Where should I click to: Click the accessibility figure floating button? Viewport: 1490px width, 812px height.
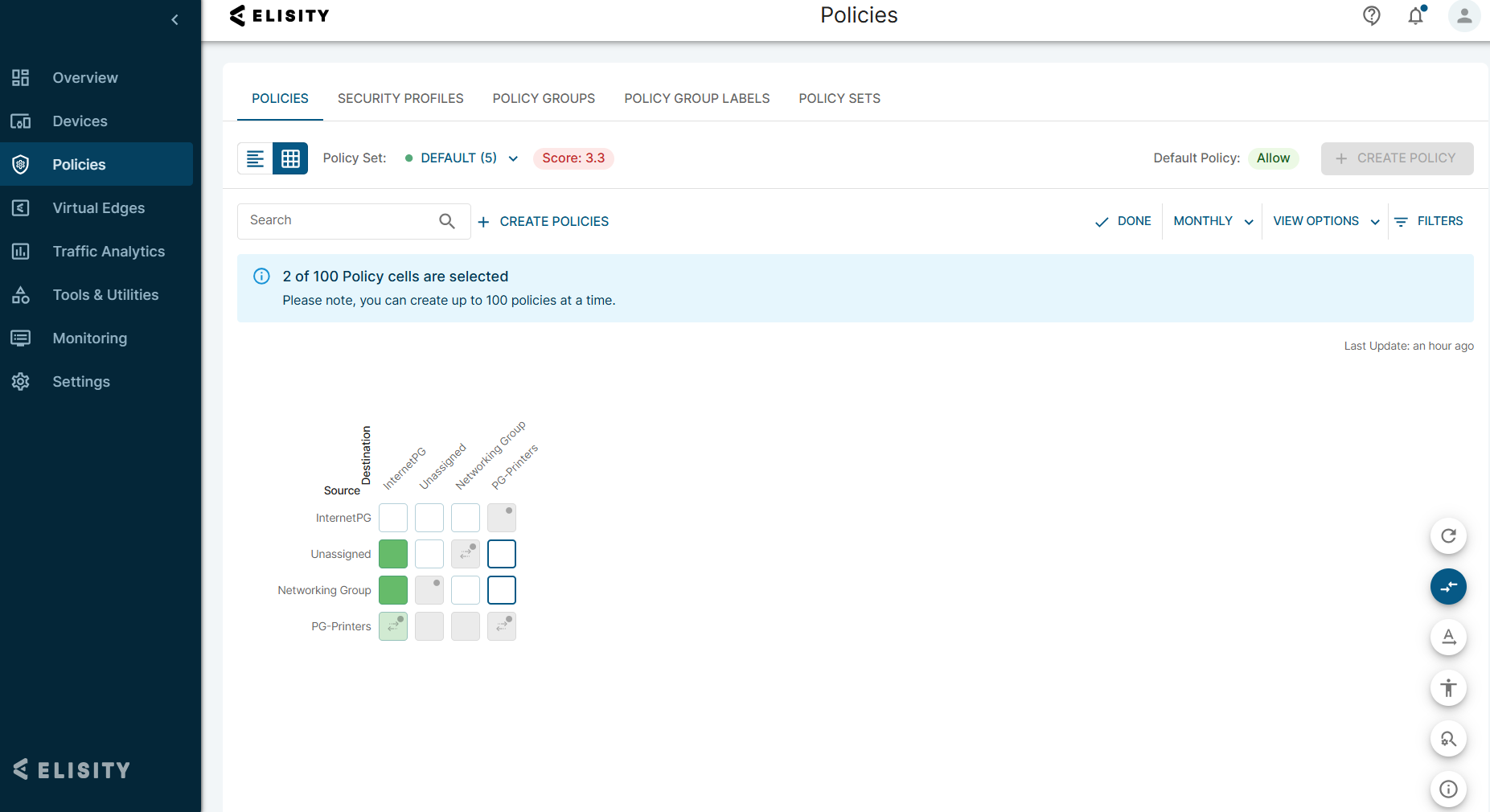click(x=1448, y=688)
